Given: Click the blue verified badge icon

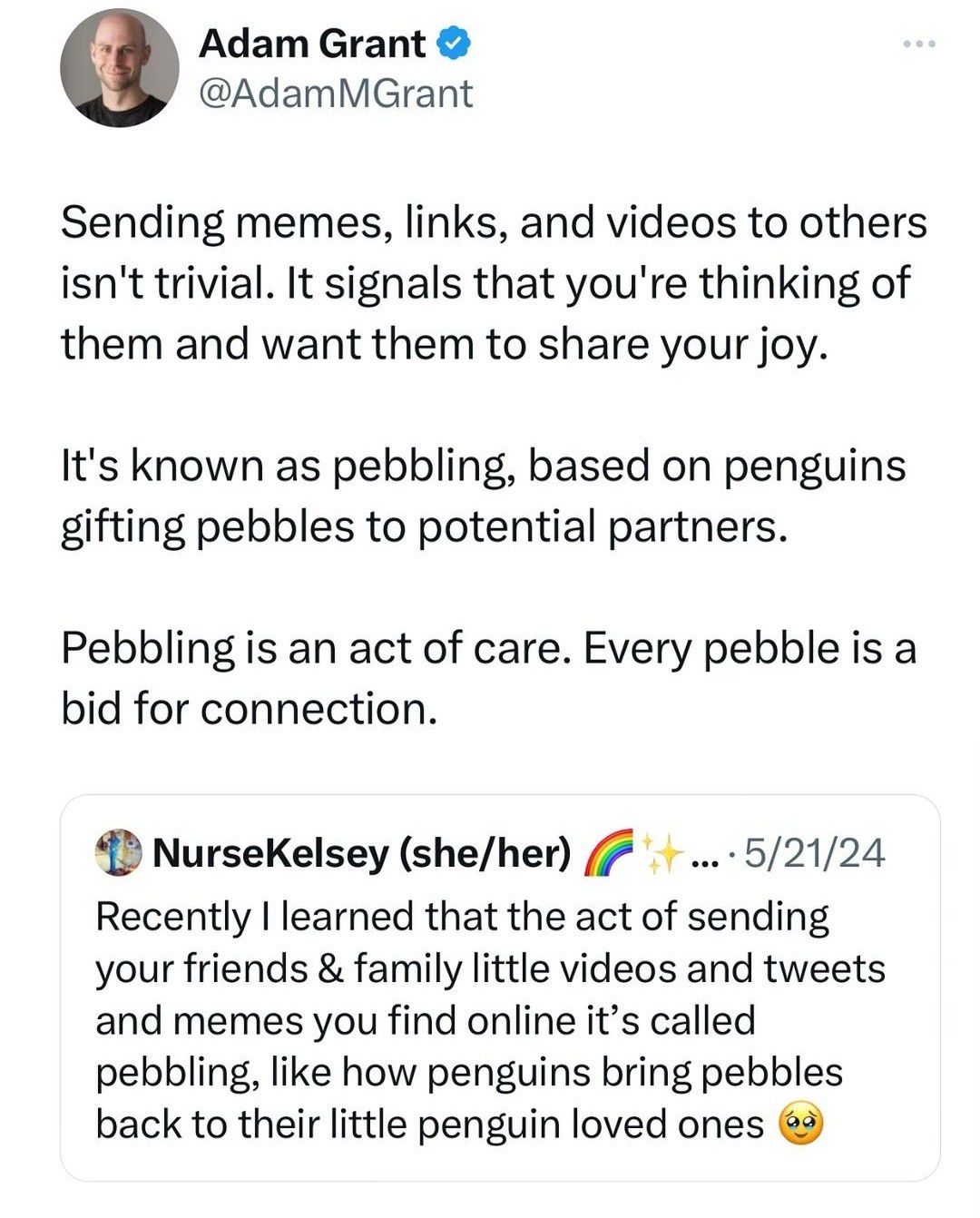Looking at the screenshot, I should click(x=453, y=44).
